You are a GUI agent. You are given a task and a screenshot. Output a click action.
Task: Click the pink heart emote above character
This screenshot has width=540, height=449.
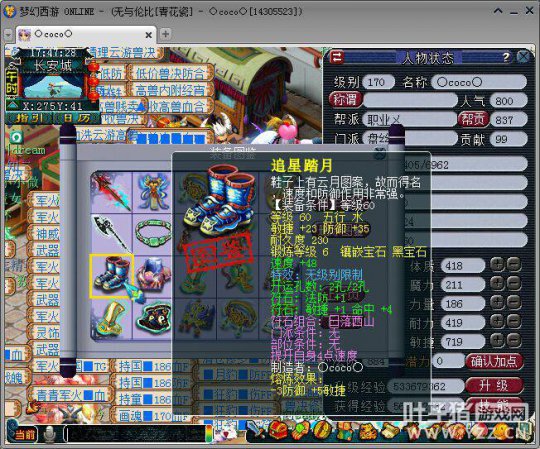click(x=288, y=131)
